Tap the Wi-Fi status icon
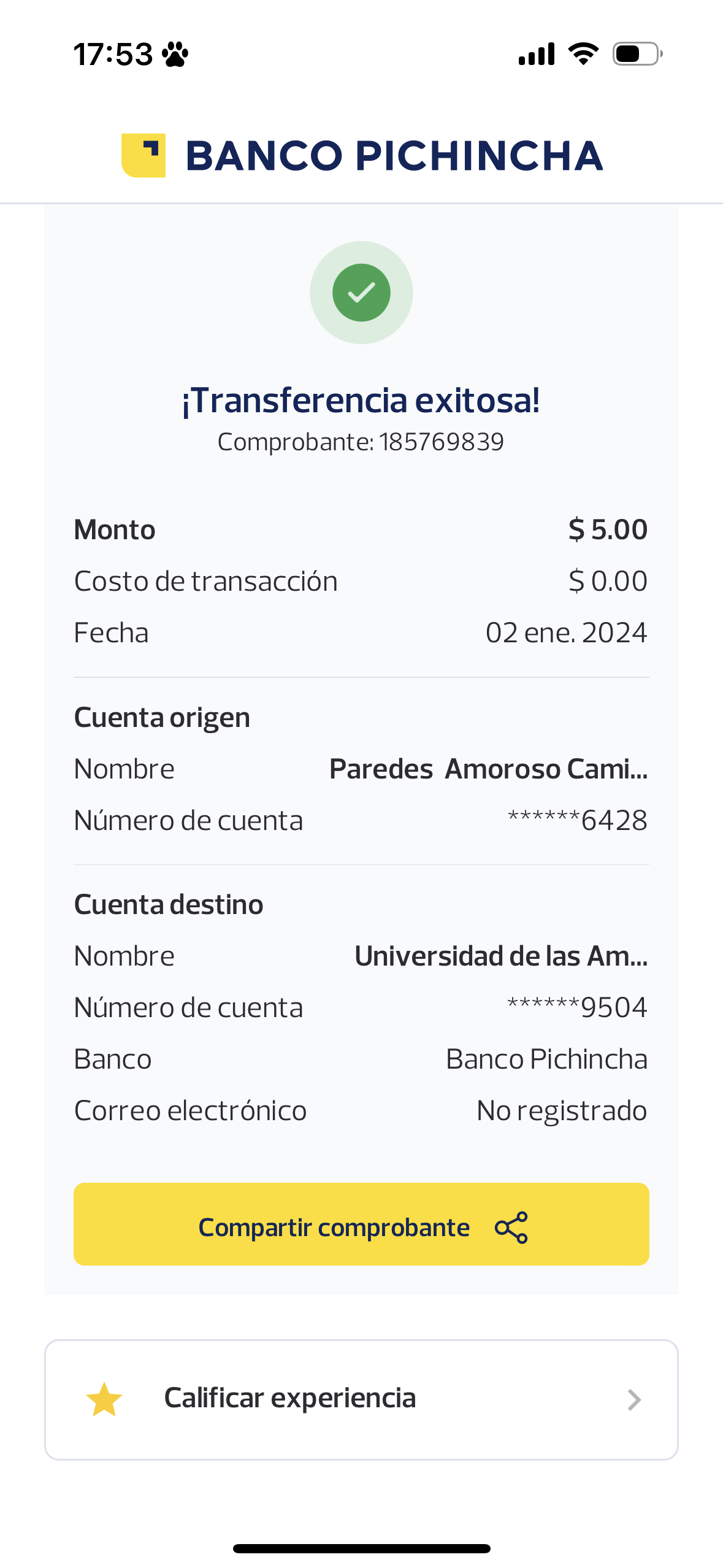Image resolution: width=723 pixels, height=1568 pixels. click(583, 54)
